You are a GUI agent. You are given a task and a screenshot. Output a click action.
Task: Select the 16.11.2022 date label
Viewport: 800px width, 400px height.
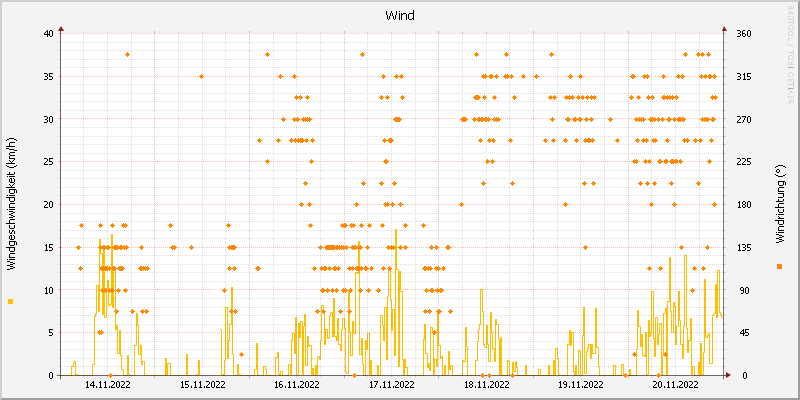297,384
